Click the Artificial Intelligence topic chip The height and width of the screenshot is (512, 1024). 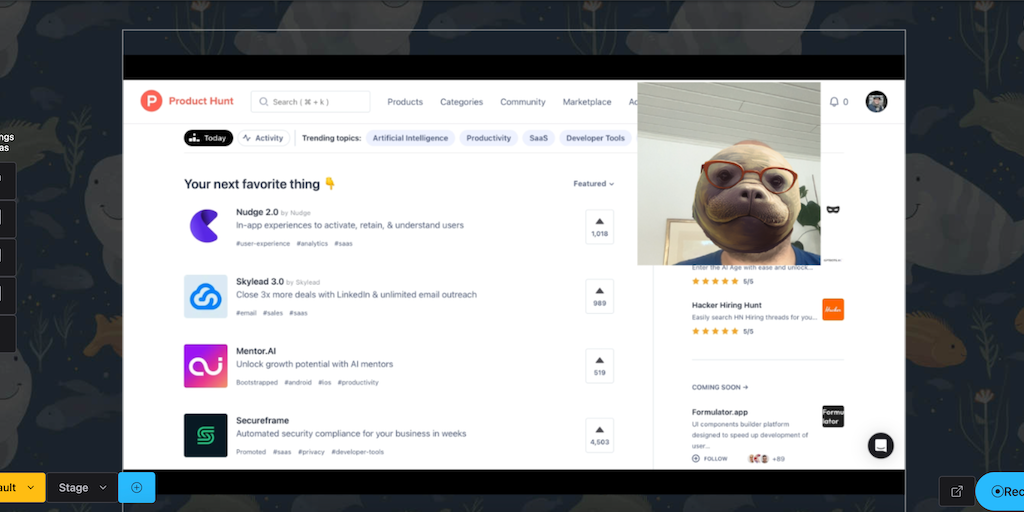click(410, 138)
